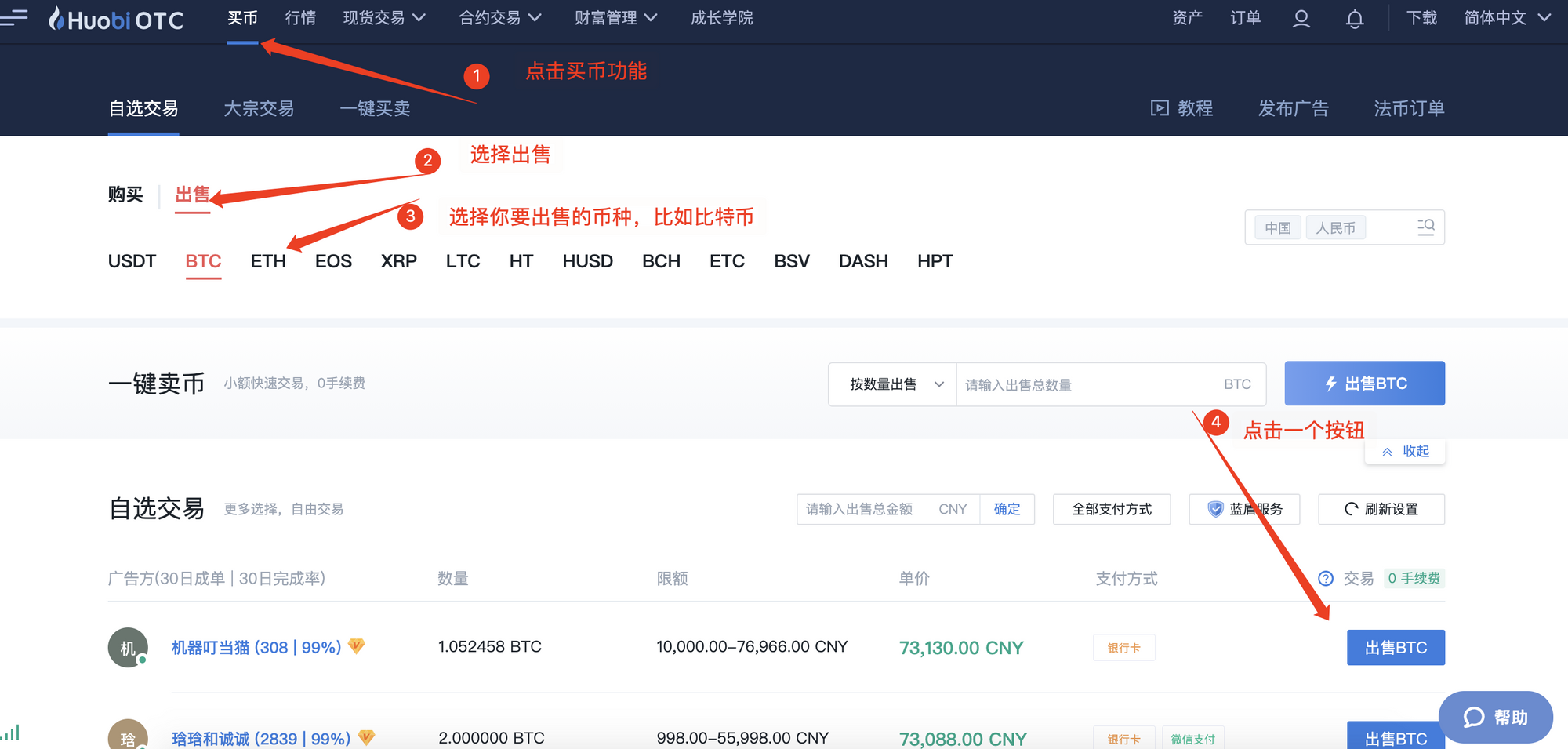Click the 刷新设置 refresh settings button
This screenshot has height=749, width=1568.
1381,510
